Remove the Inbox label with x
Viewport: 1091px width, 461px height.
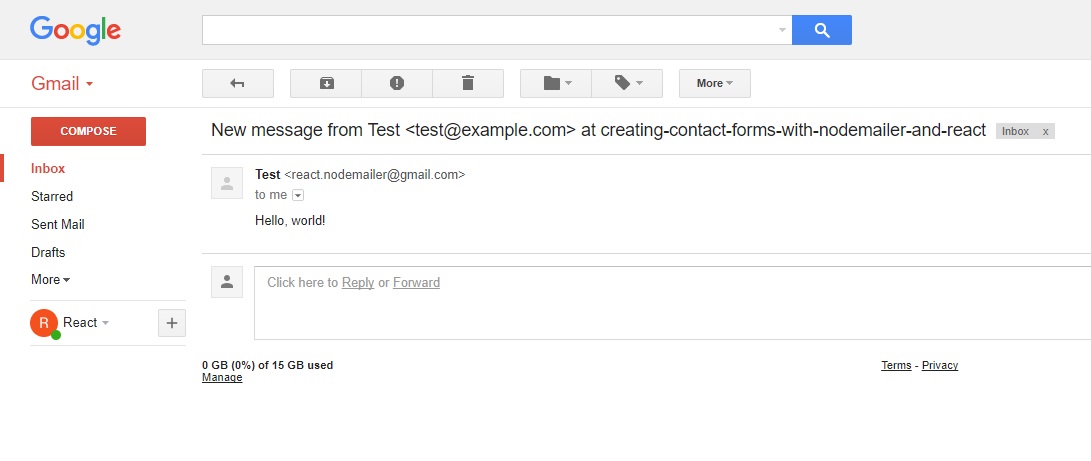1045,132
